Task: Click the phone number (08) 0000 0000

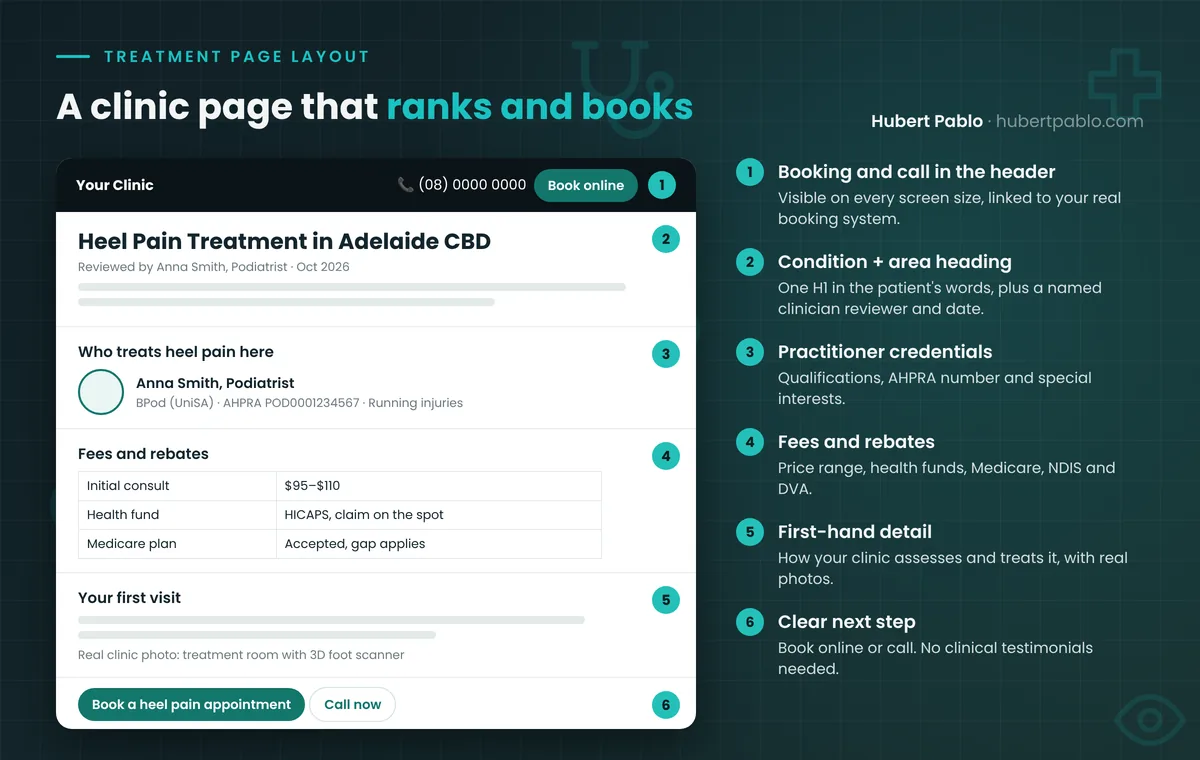Action: point(472,185)
